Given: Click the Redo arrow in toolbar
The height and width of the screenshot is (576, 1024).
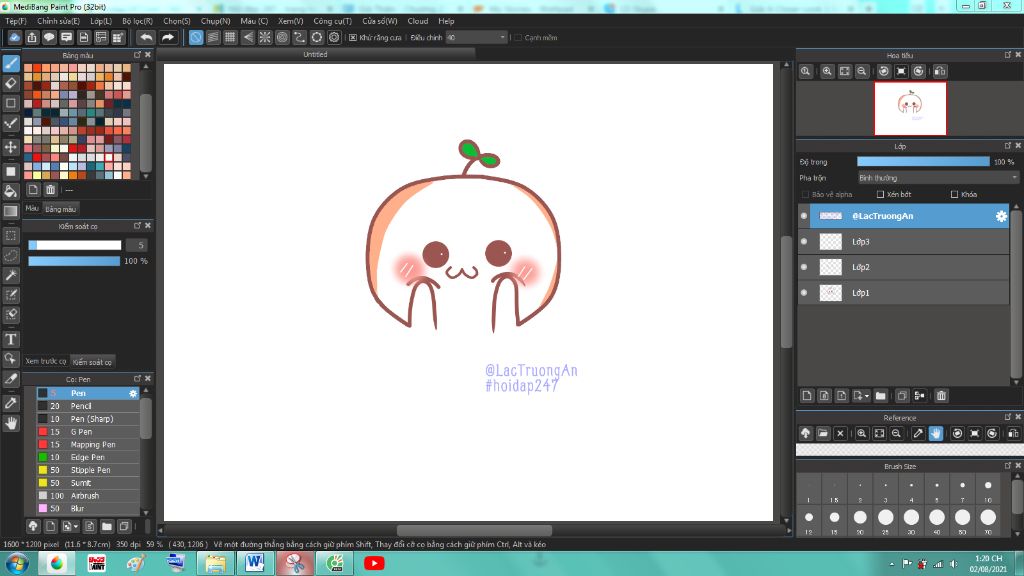Looking at the screenshot, I should click(x=168, y=37).
